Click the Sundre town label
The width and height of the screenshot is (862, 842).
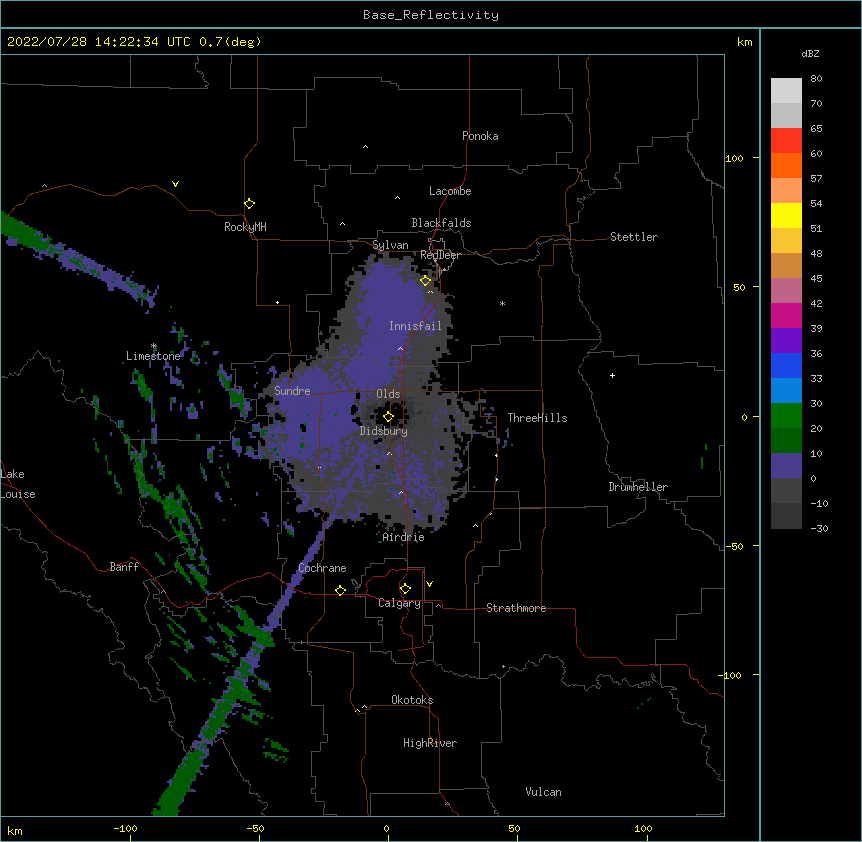point(292,391)
